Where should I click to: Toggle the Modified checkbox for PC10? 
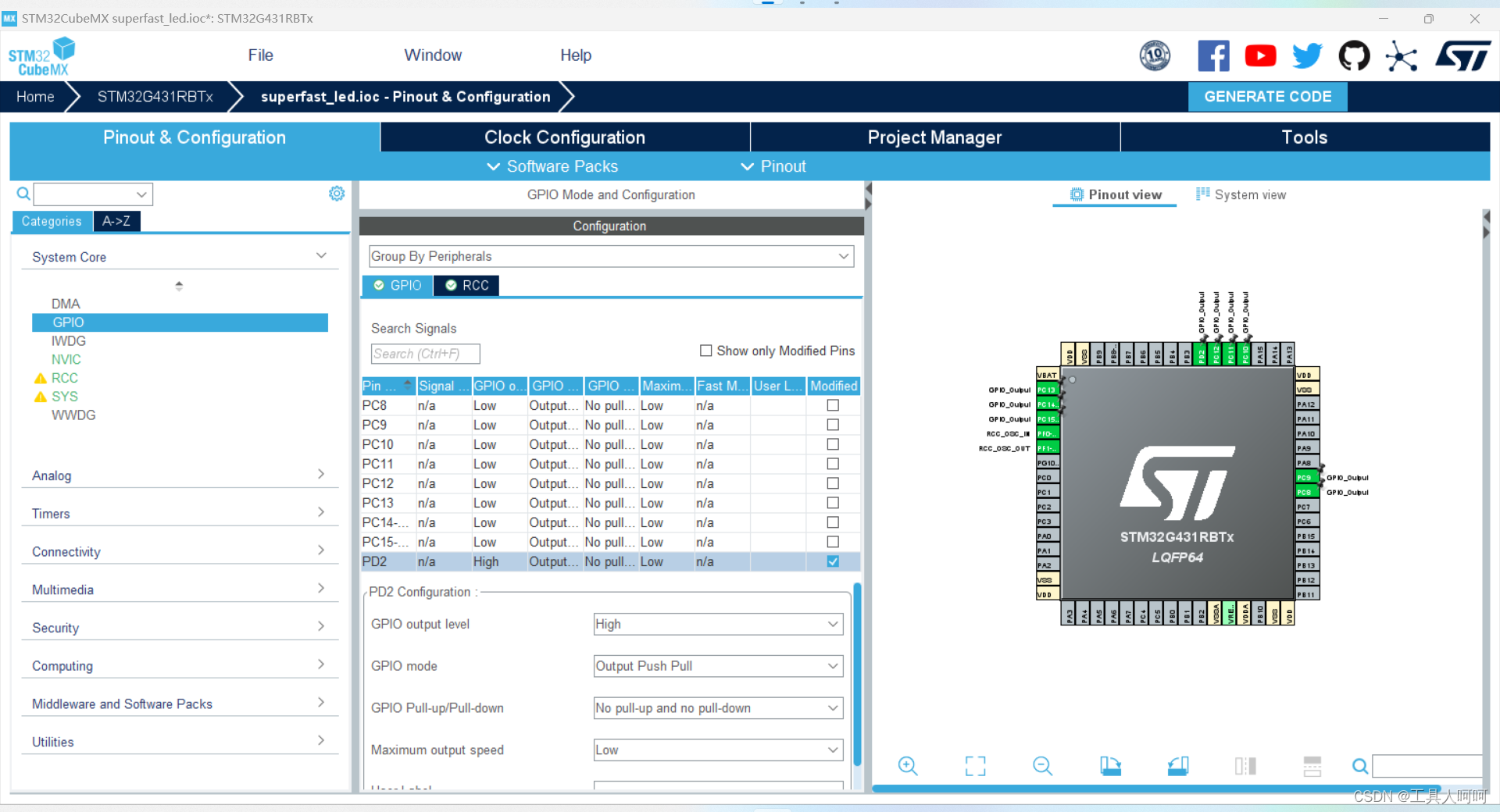833,444
